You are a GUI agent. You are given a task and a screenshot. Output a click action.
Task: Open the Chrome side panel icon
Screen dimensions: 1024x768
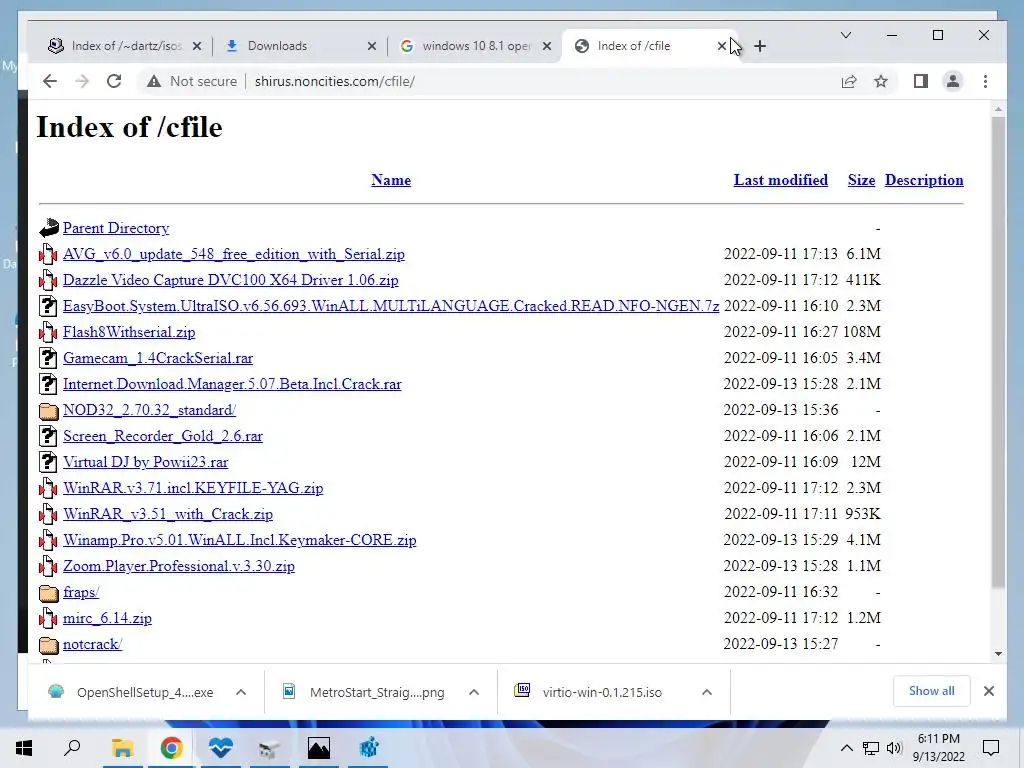pyautogui.click(x=921, y=82)
